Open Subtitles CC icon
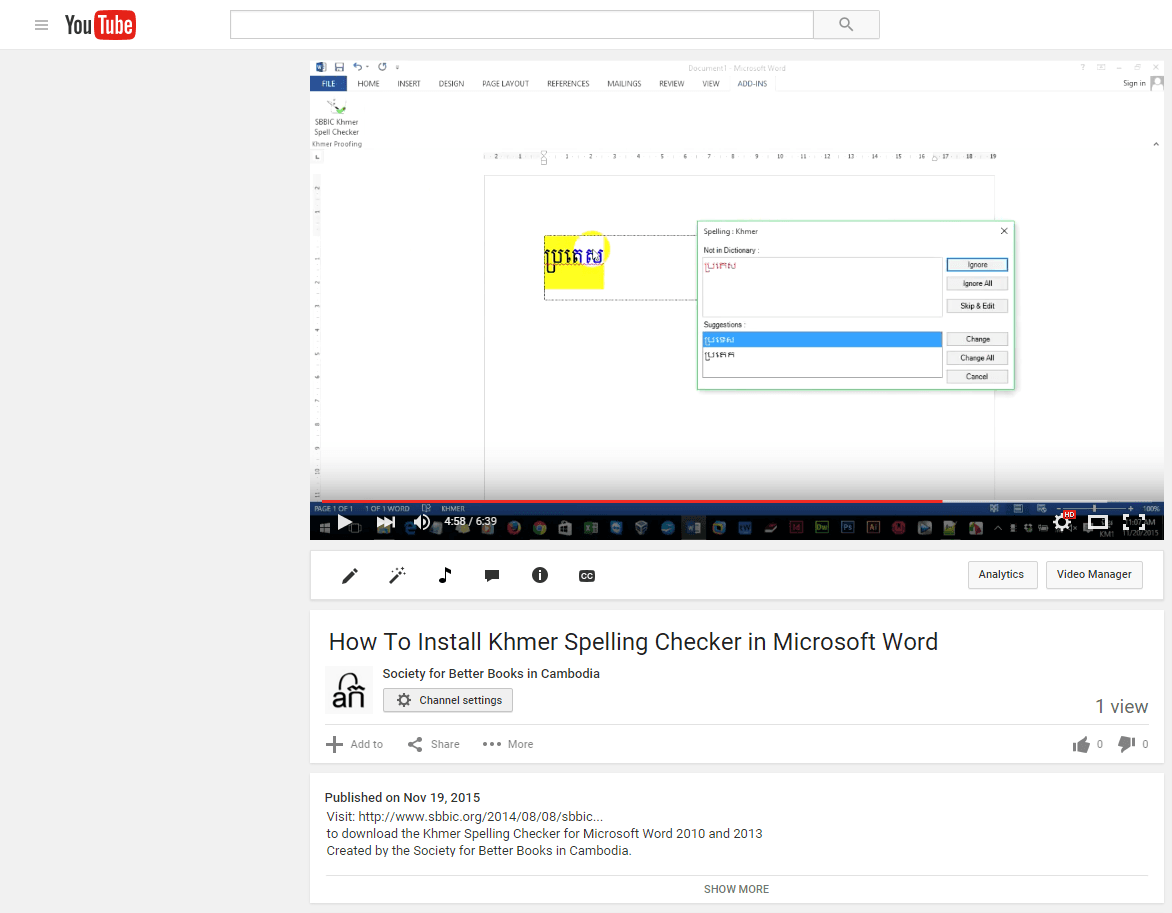 (587, 576)
